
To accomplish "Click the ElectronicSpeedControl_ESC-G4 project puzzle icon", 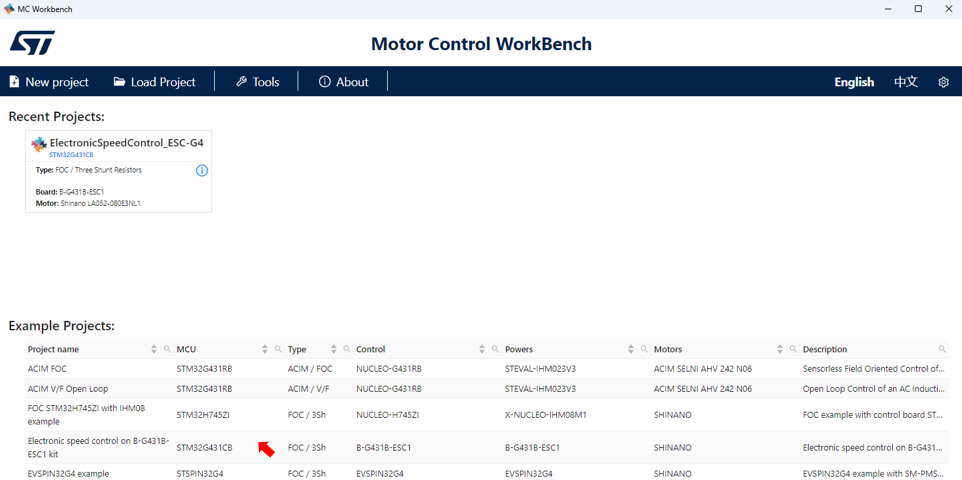I will pyautogui.click(x=39, y=144).
